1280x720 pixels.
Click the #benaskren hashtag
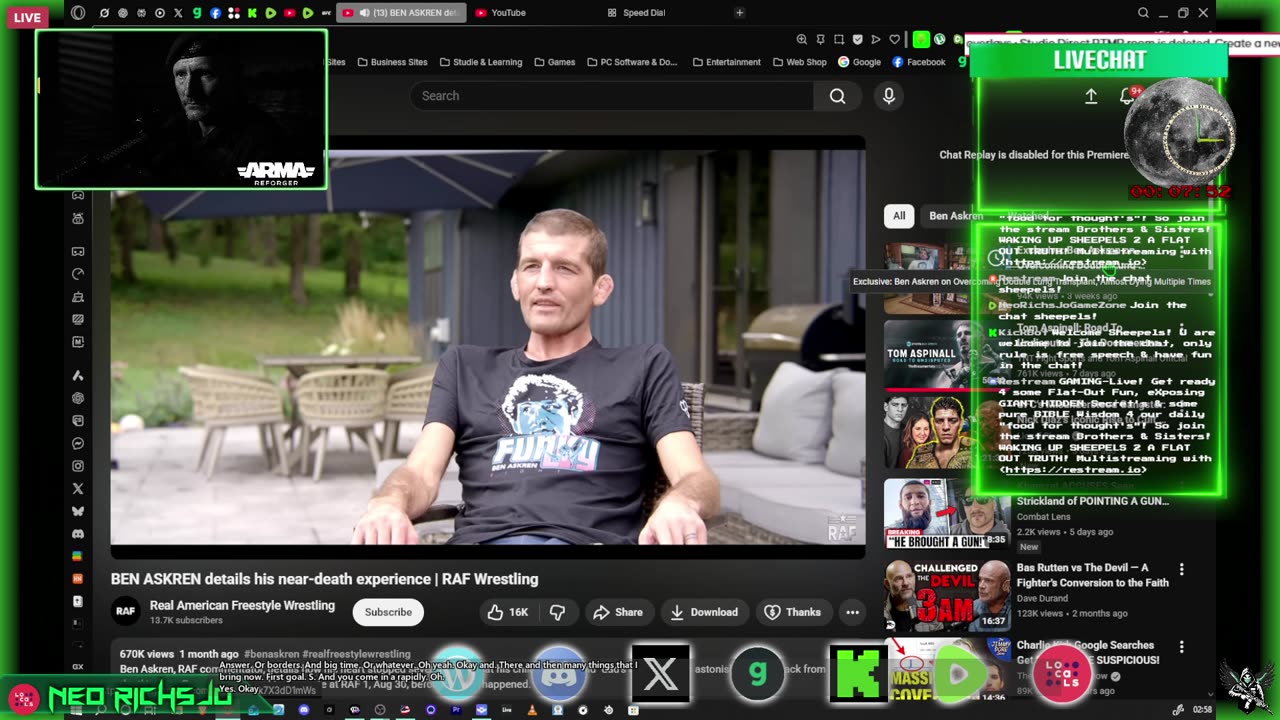tap(270, 654)
